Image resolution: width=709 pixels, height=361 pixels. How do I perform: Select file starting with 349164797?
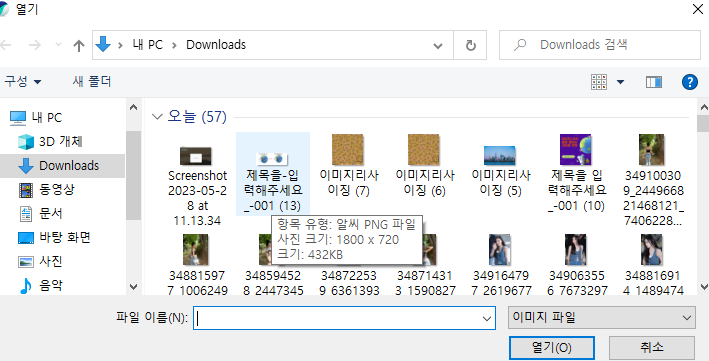501,264
